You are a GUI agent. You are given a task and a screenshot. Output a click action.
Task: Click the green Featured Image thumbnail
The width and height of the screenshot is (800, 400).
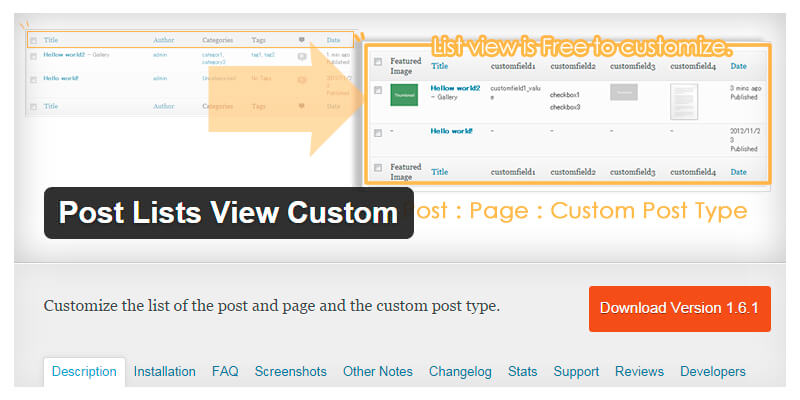pos(404,95)
